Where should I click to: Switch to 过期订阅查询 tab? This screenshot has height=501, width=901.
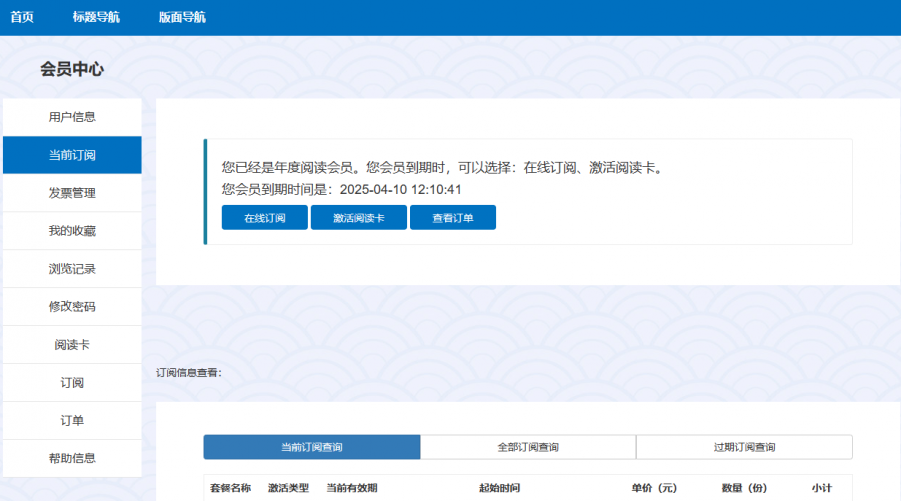(x=745, y=447)
